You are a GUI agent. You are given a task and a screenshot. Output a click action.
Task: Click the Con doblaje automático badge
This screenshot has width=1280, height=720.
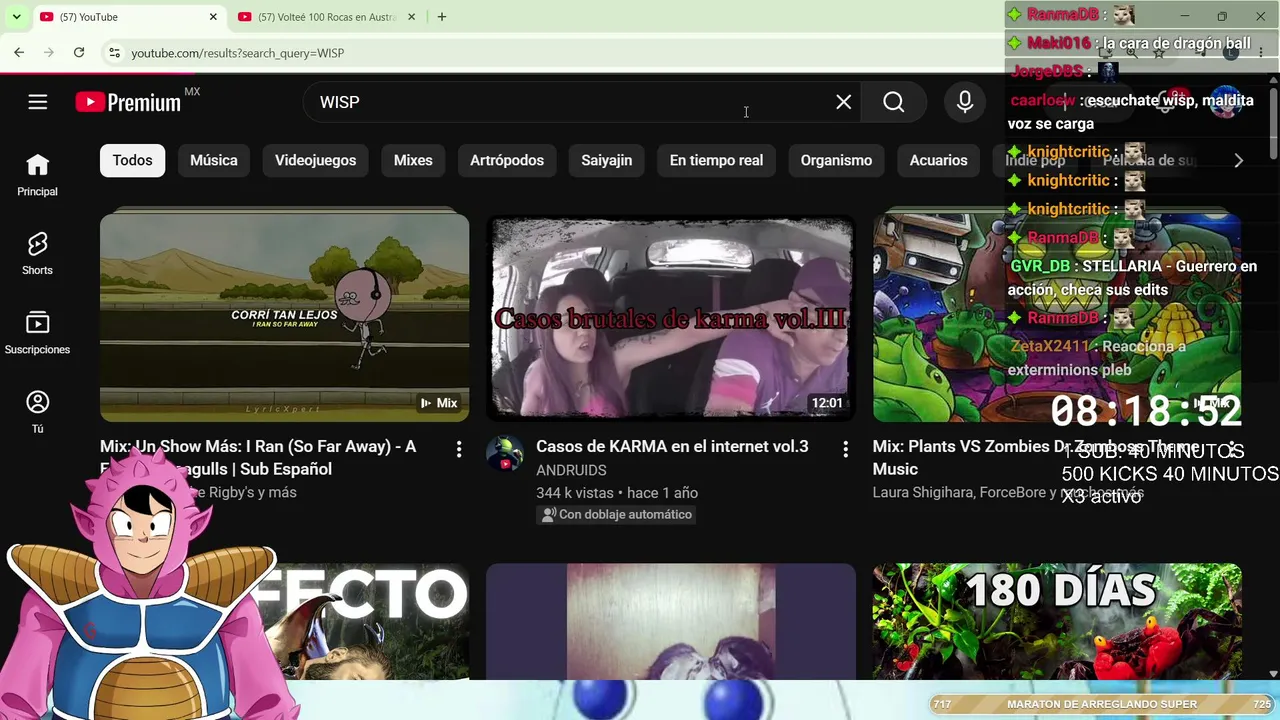pyautogui.click(x=617, y=515)
